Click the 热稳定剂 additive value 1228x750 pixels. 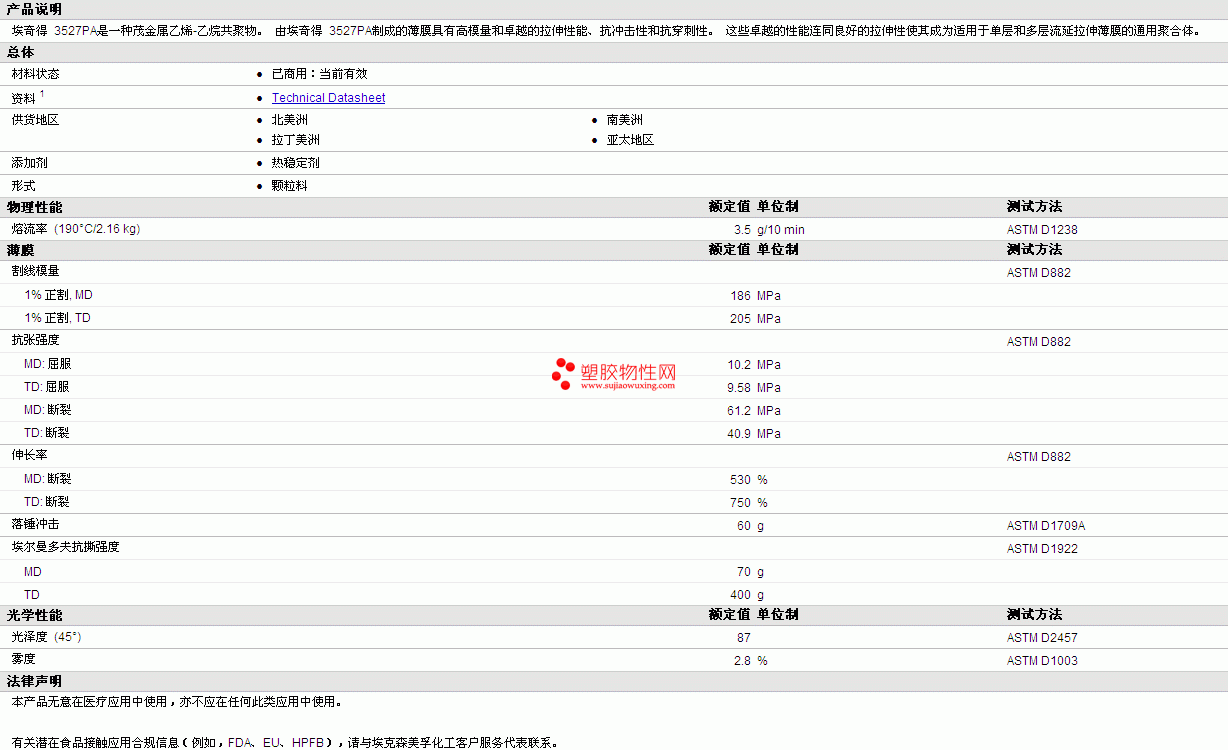pyautogui.click(x=296, y=163)
